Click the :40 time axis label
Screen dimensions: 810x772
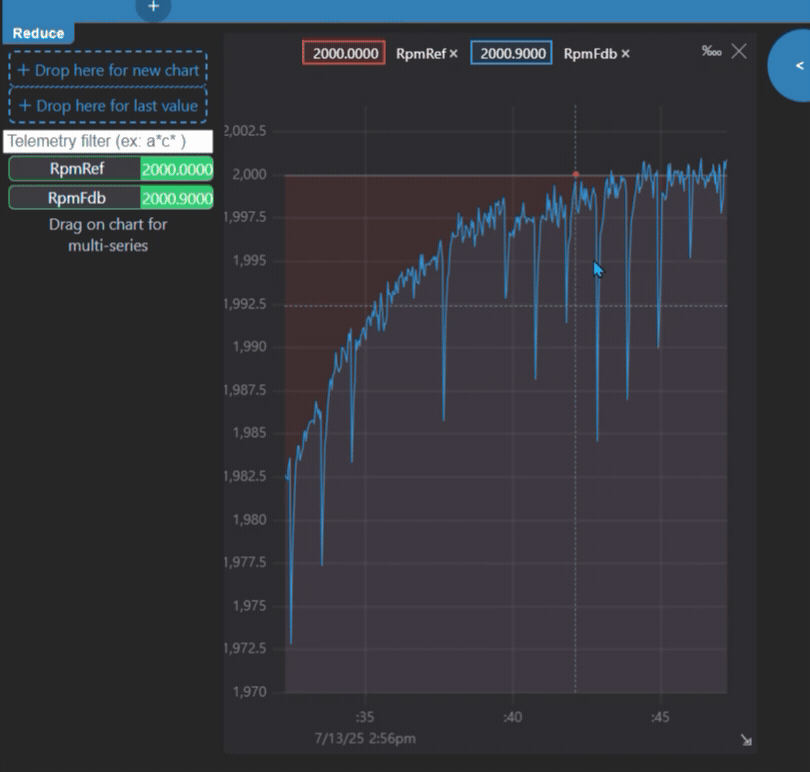point(512,717)
